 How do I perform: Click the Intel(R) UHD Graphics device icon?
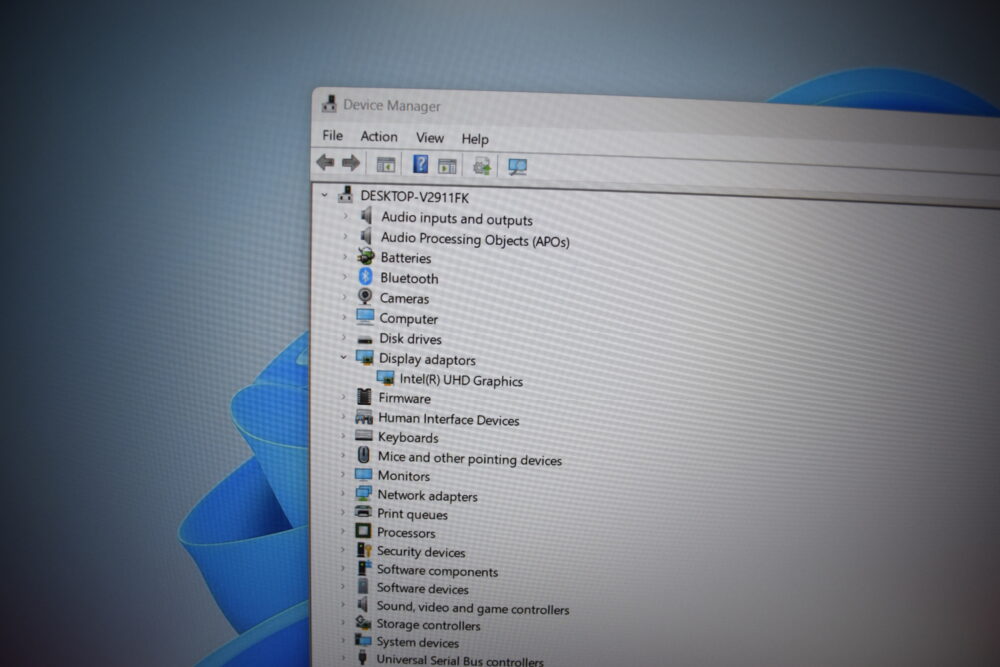click(x=385, y=378)
